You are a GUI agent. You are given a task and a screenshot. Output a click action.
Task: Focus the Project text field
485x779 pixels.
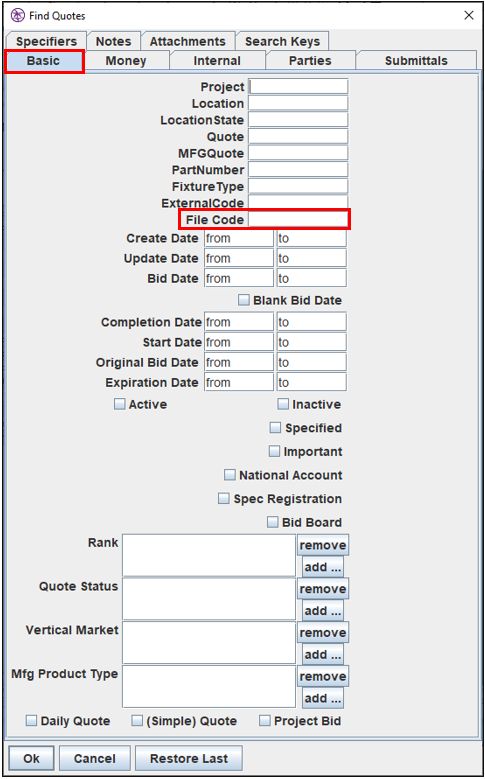(x=298, y=87)
